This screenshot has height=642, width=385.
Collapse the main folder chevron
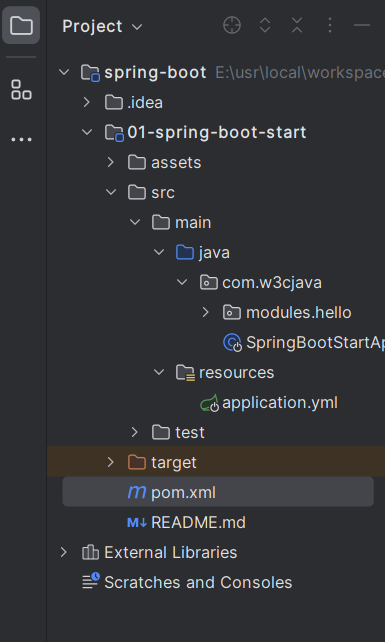coord(135,222)
